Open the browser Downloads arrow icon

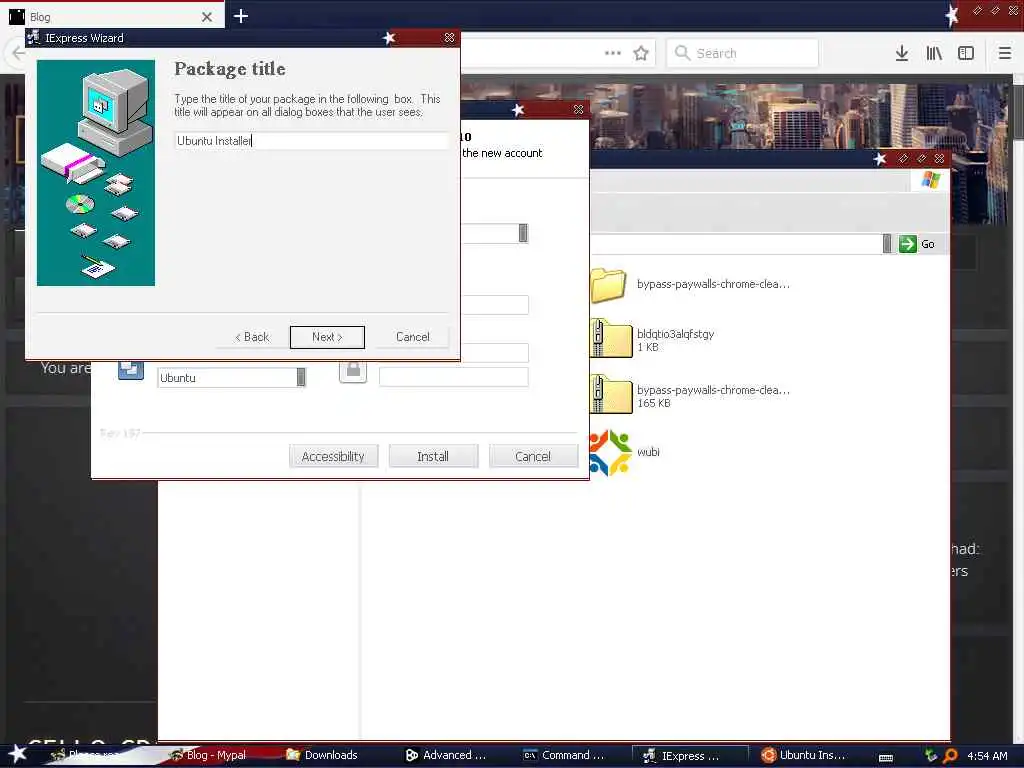(x=901, y=53)
